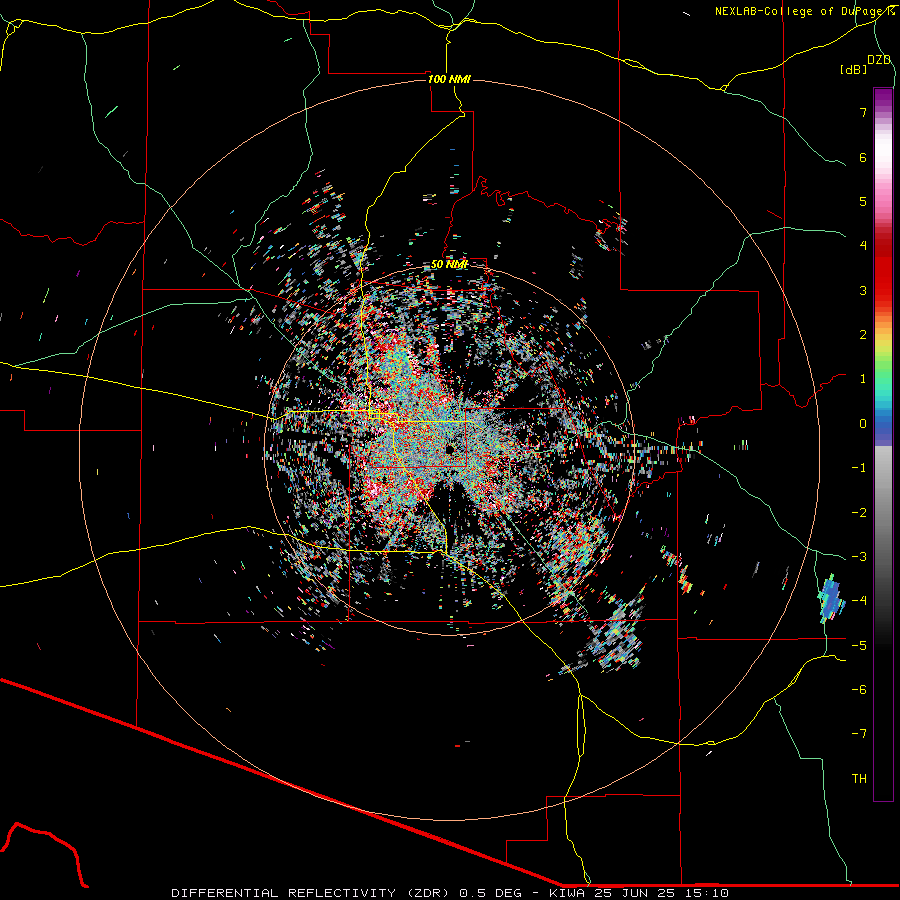Image resolution: width=900 pixels, height=900 pixels.
Task: Click the '0.5 DEG' elevation text
Action: click(x=490, y=893)
